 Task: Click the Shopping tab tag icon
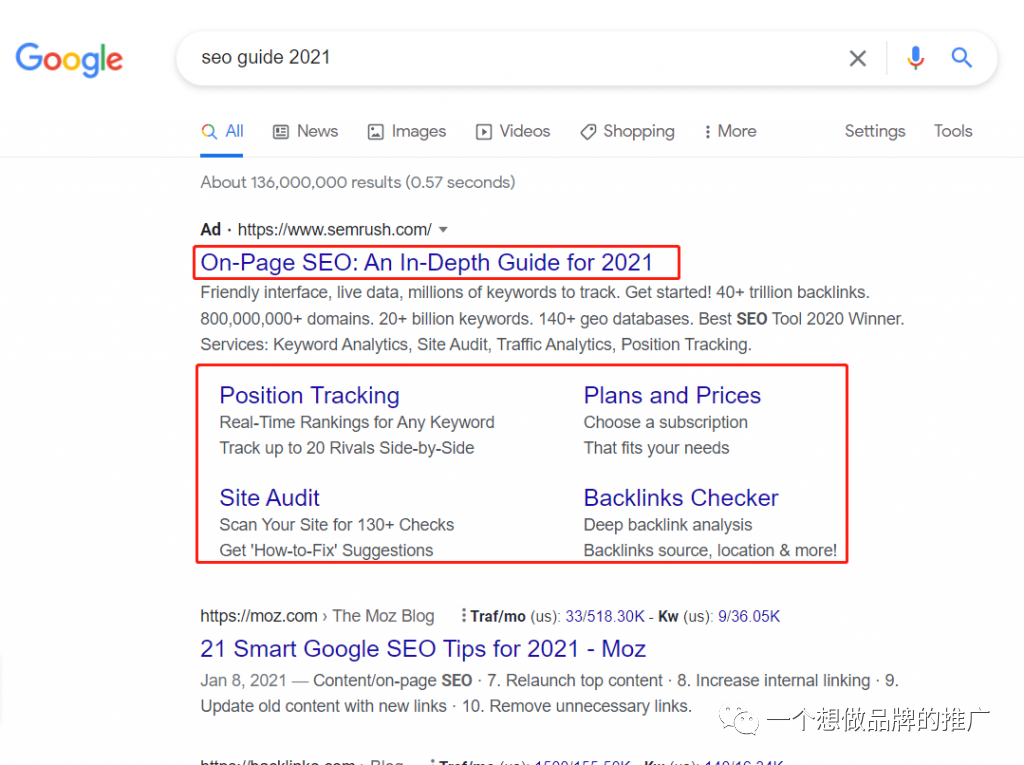pos(588,132)
